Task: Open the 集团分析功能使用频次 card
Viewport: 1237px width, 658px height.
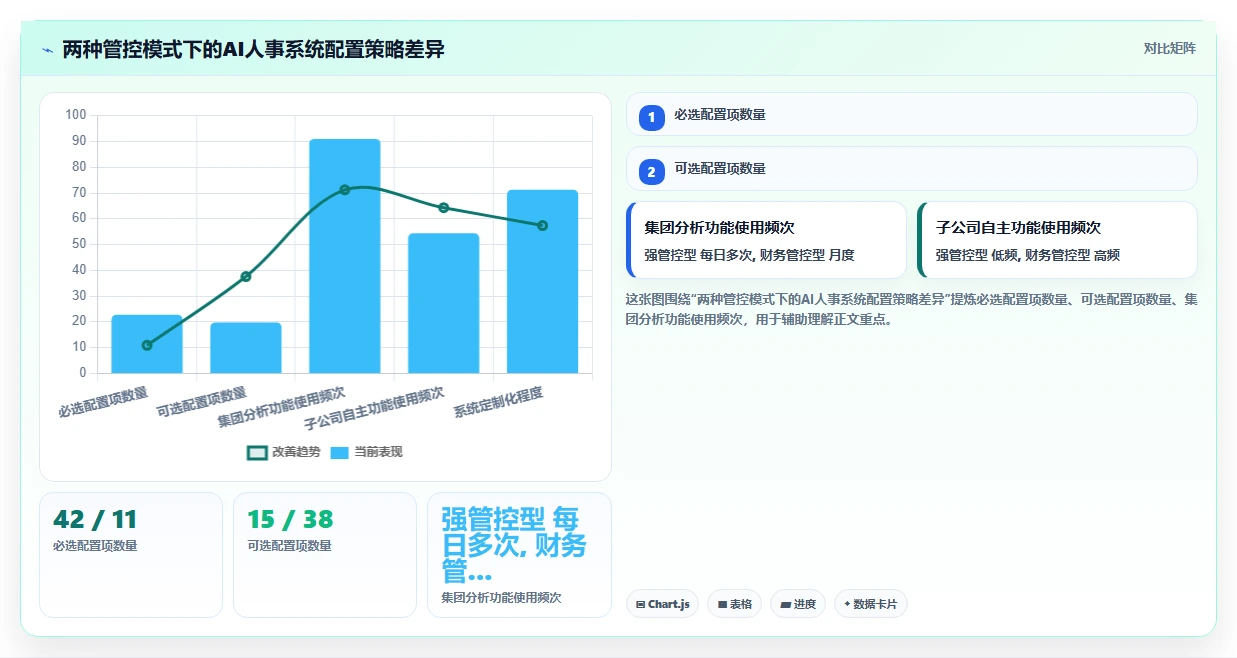Action: coord(766,240)
